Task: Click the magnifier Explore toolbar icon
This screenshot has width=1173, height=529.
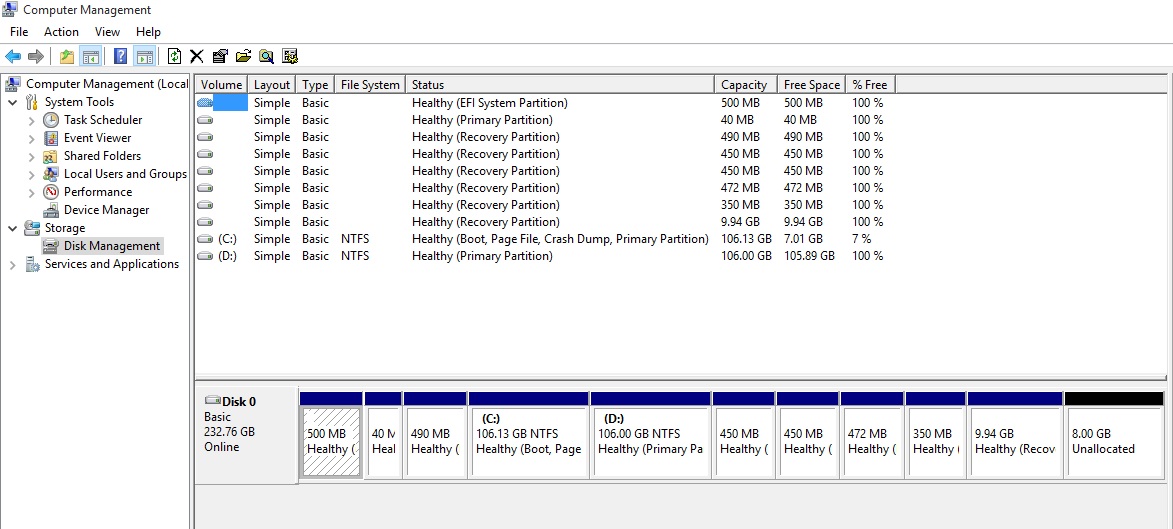Action: click(x=266, y=56)
